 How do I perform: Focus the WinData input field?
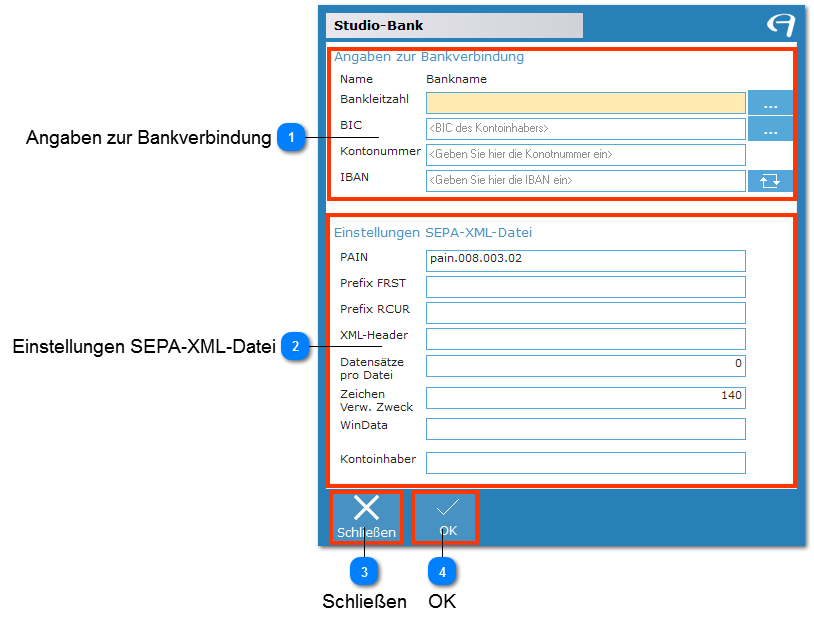click(586, 429)
